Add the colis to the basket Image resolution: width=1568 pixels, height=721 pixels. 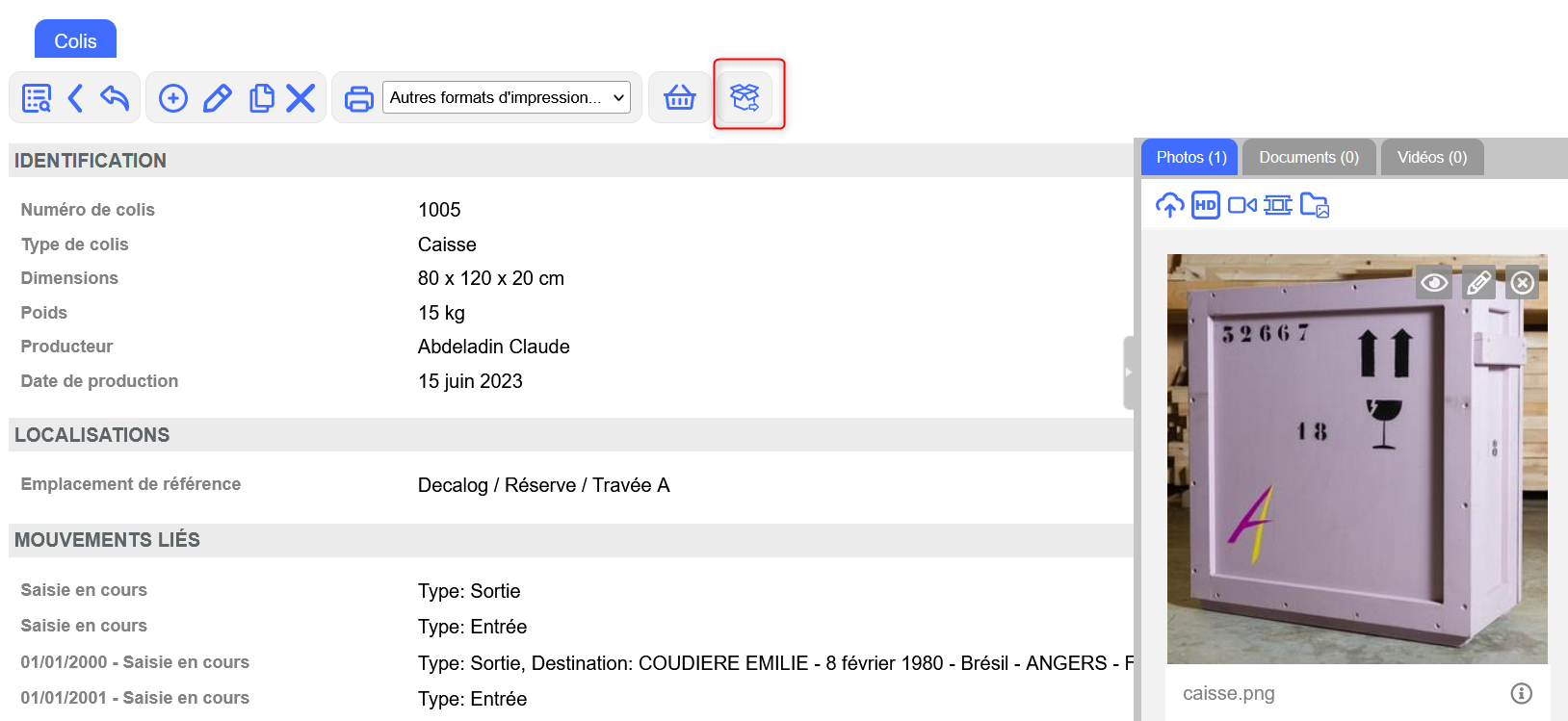(680, 97)
